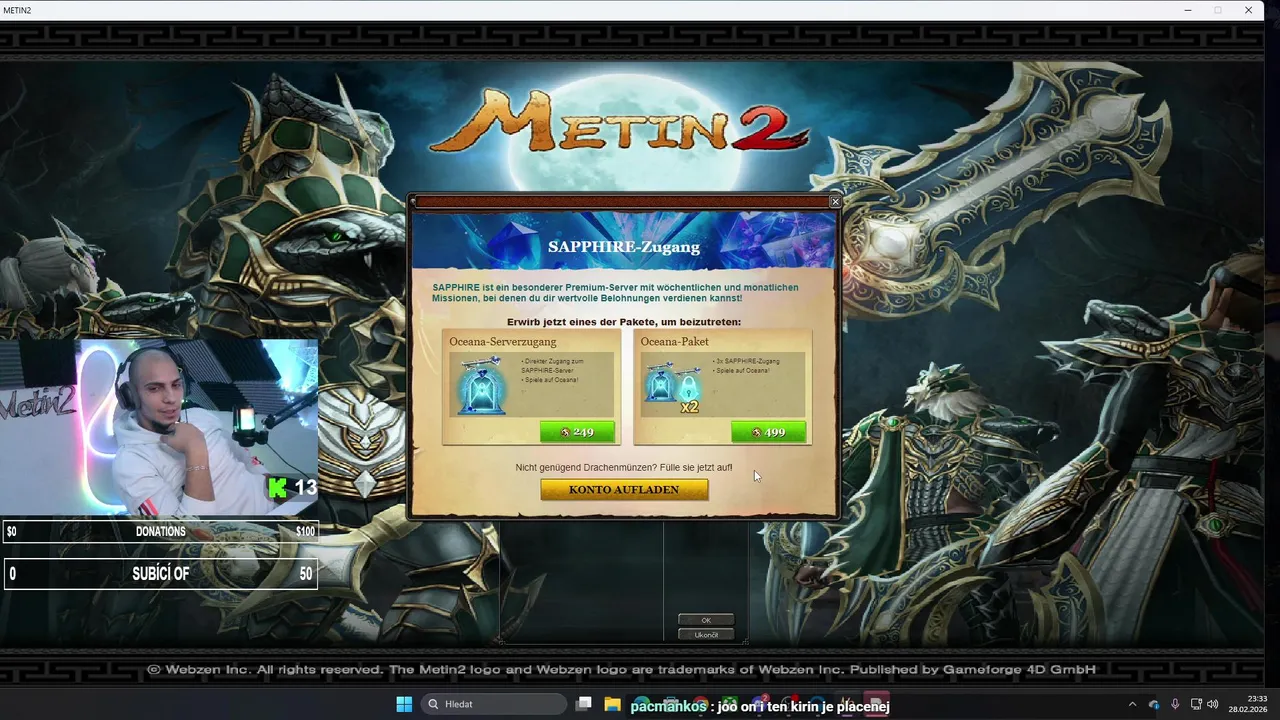1280x720 pixels.
Task: Minimize the METIN2 window
Action: coord(1188,10)
